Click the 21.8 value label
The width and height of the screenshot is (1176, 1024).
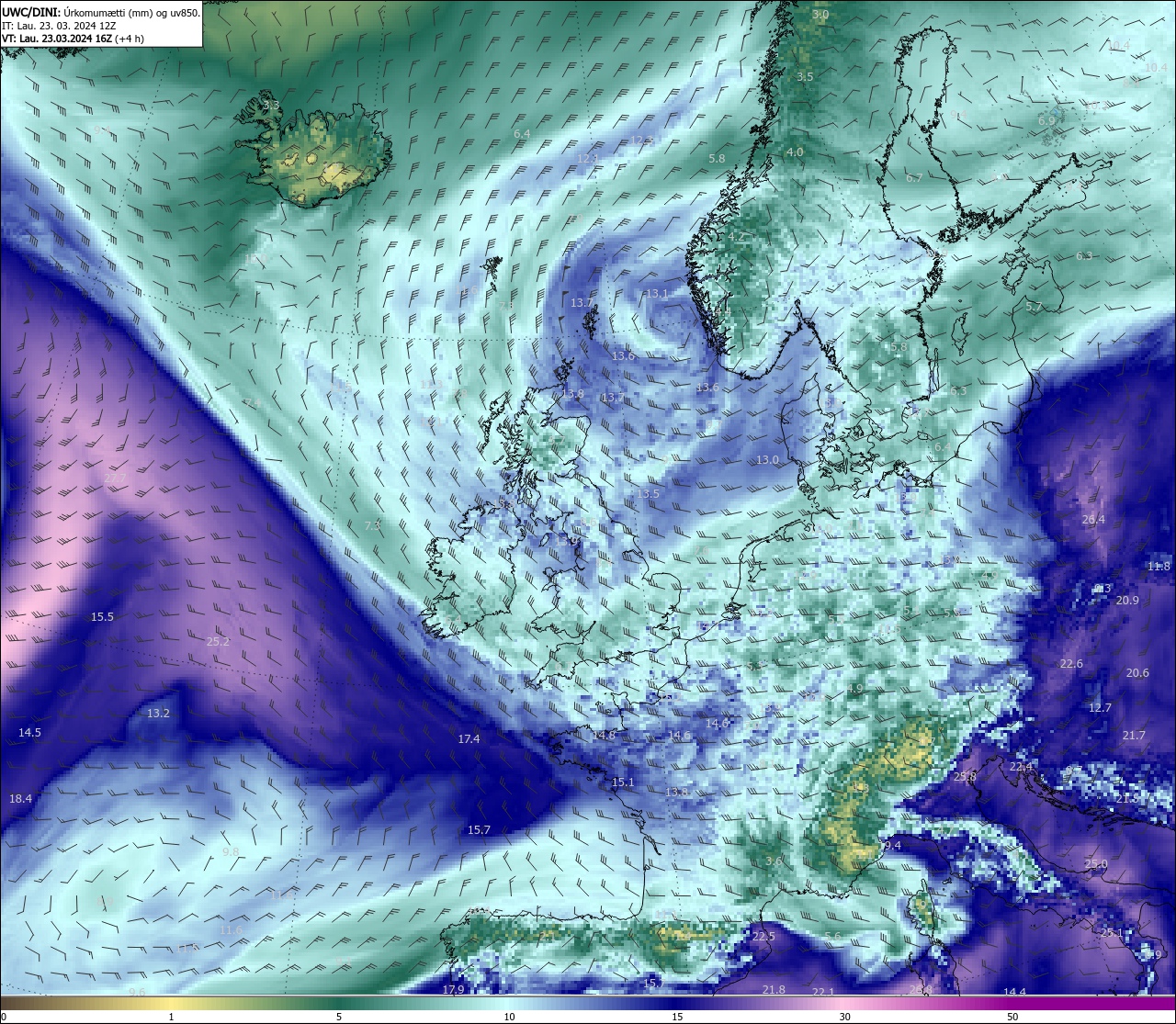pos(774,989)
